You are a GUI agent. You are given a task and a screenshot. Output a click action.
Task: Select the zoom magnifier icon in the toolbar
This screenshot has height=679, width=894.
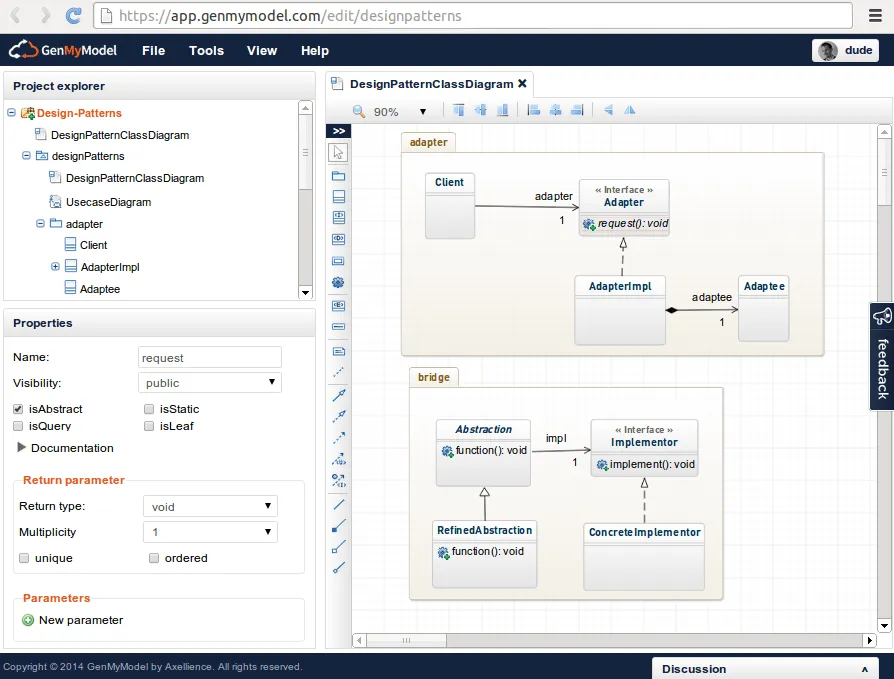tap(358, 110)
